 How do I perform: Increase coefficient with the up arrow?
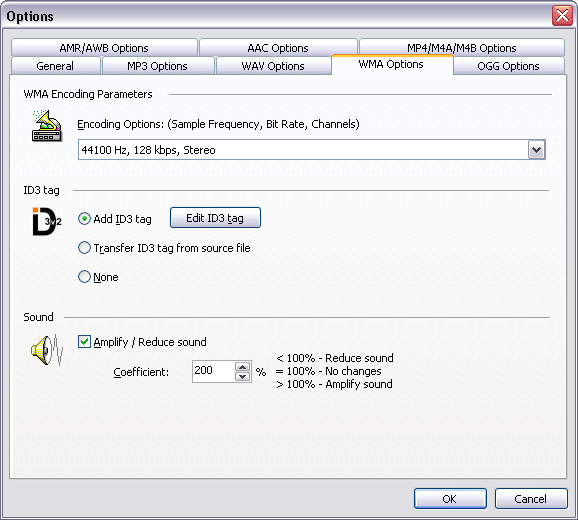tap(243, 367)
